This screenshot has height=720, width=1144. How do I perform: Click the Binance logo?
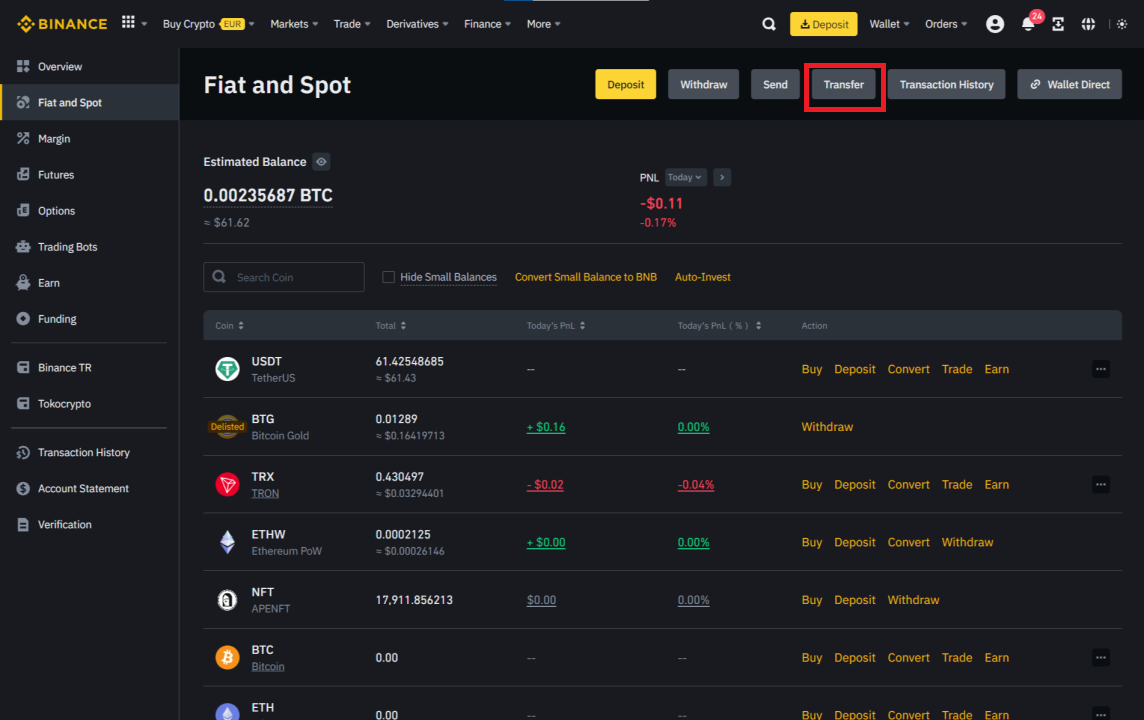point(62,24)
